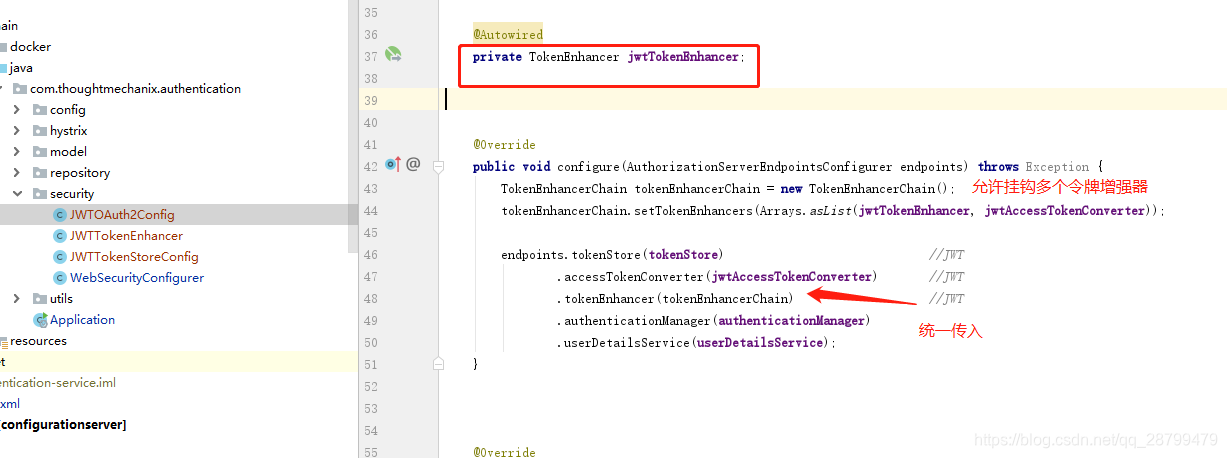Click the @Override annotation on line 41
The width and height of the screenshot is (1227, 458).
point(504,145)
